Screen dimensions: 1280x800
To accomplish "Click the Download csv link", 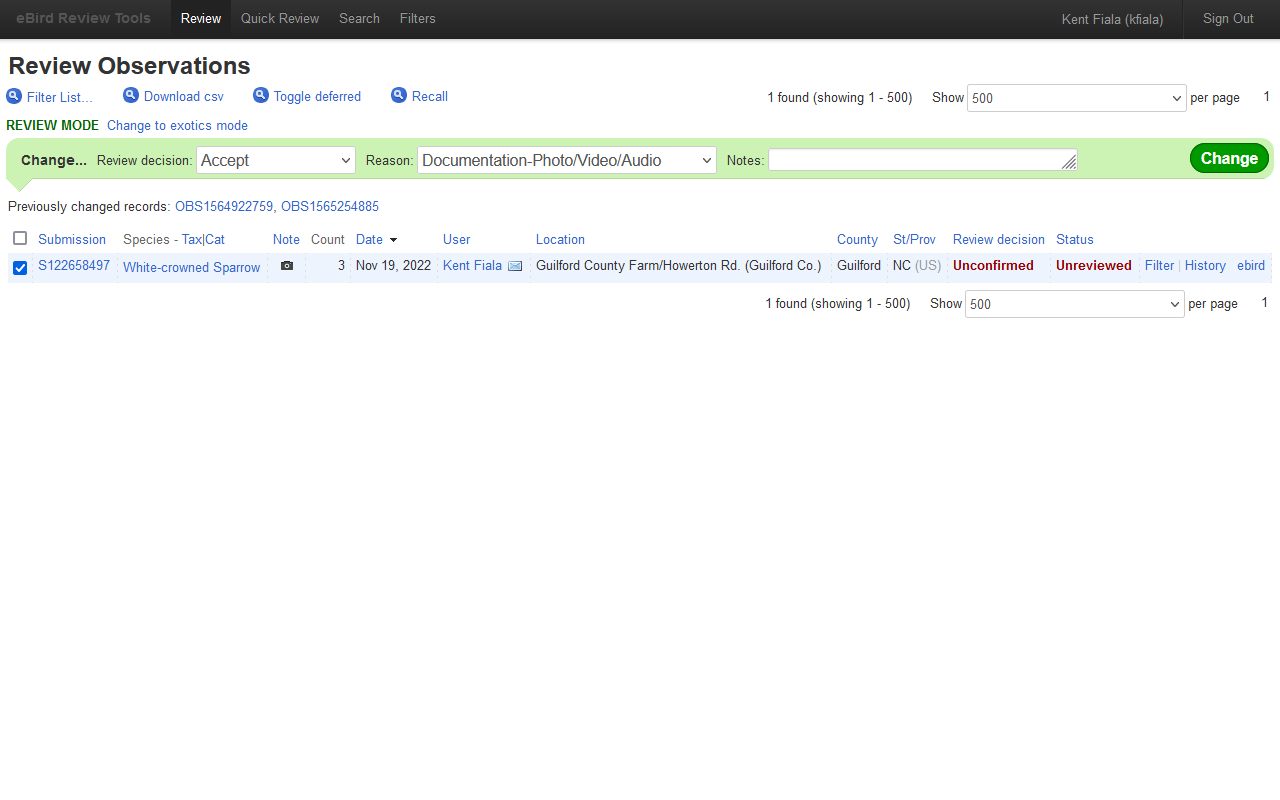I will click(x=184, y=97).
